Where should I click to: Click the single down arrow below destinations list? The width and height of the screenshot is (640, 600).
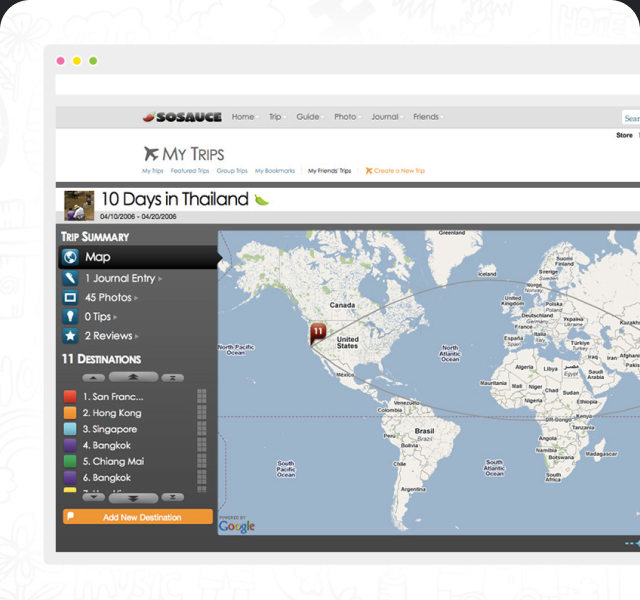tap(93, 497)
